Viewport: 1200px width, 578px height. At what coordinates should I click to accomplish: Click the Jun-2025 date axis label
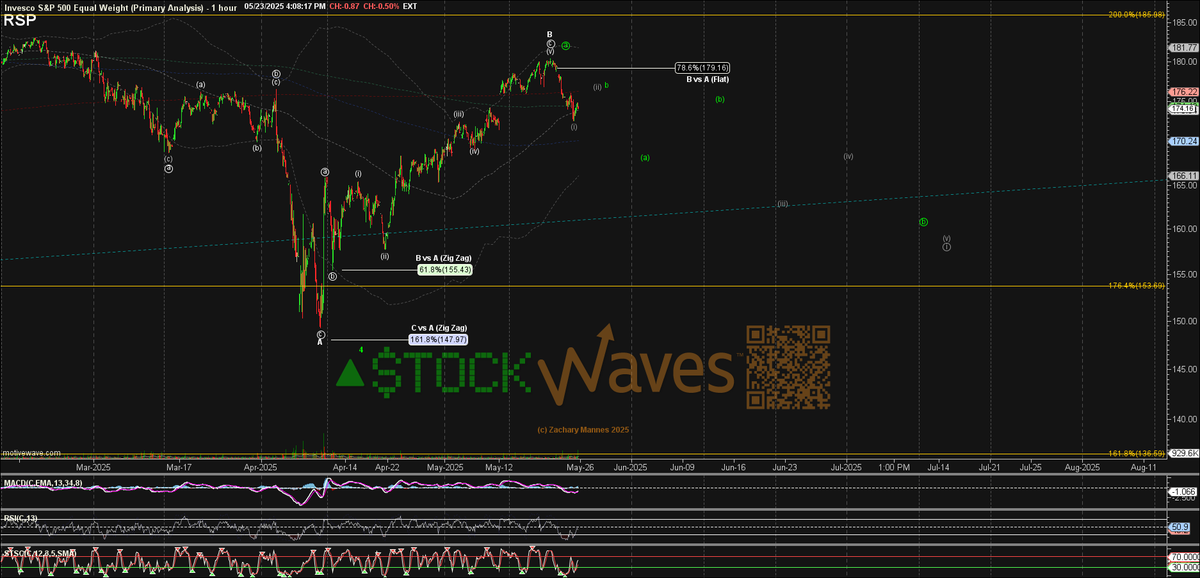pyautogui.click(x=630, y=467)
